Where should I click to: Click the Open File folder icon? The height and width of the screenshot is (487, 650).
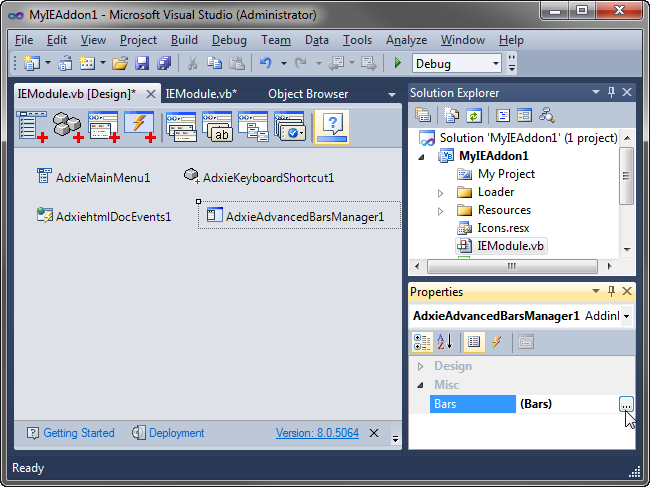click(120, 63)
